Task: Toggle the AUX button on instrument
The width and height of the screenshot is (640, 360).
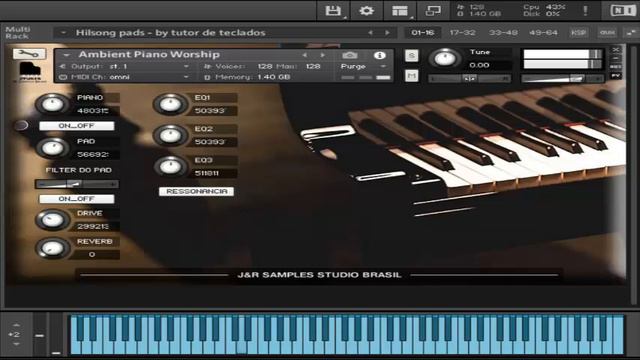Action: [x=616, y=67]
